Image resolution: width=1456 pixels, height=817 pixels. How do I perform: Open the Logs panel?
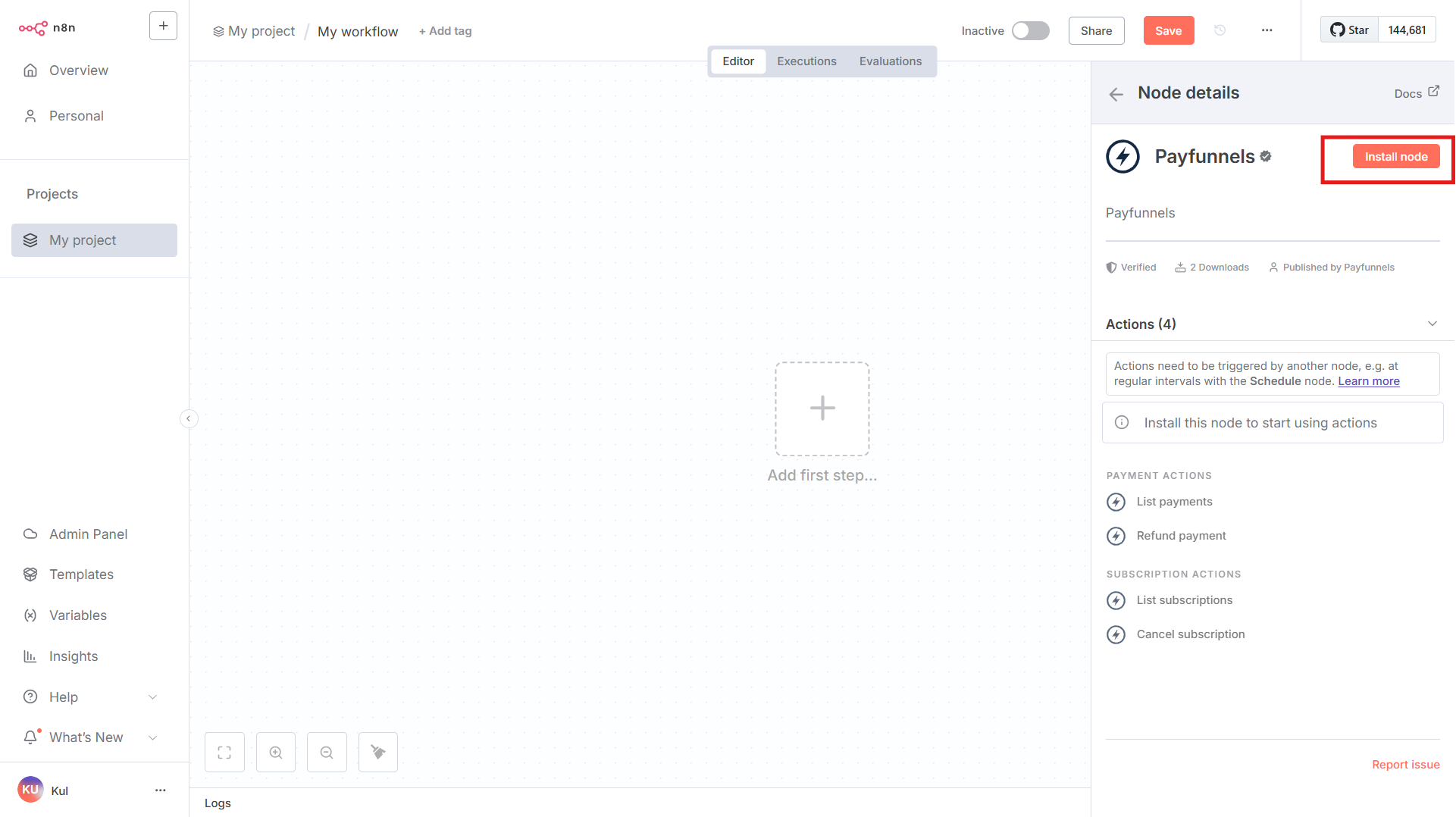[x=218, y=803]
